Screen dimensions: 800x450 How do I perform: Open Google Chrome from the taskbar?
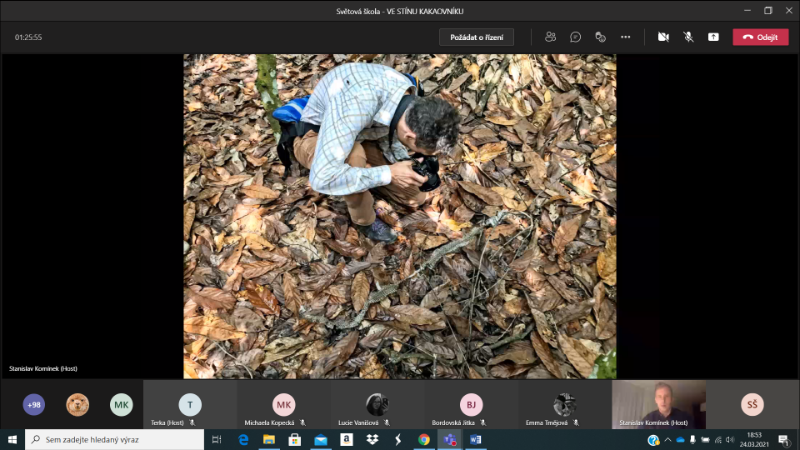click(x=424, y=439)
